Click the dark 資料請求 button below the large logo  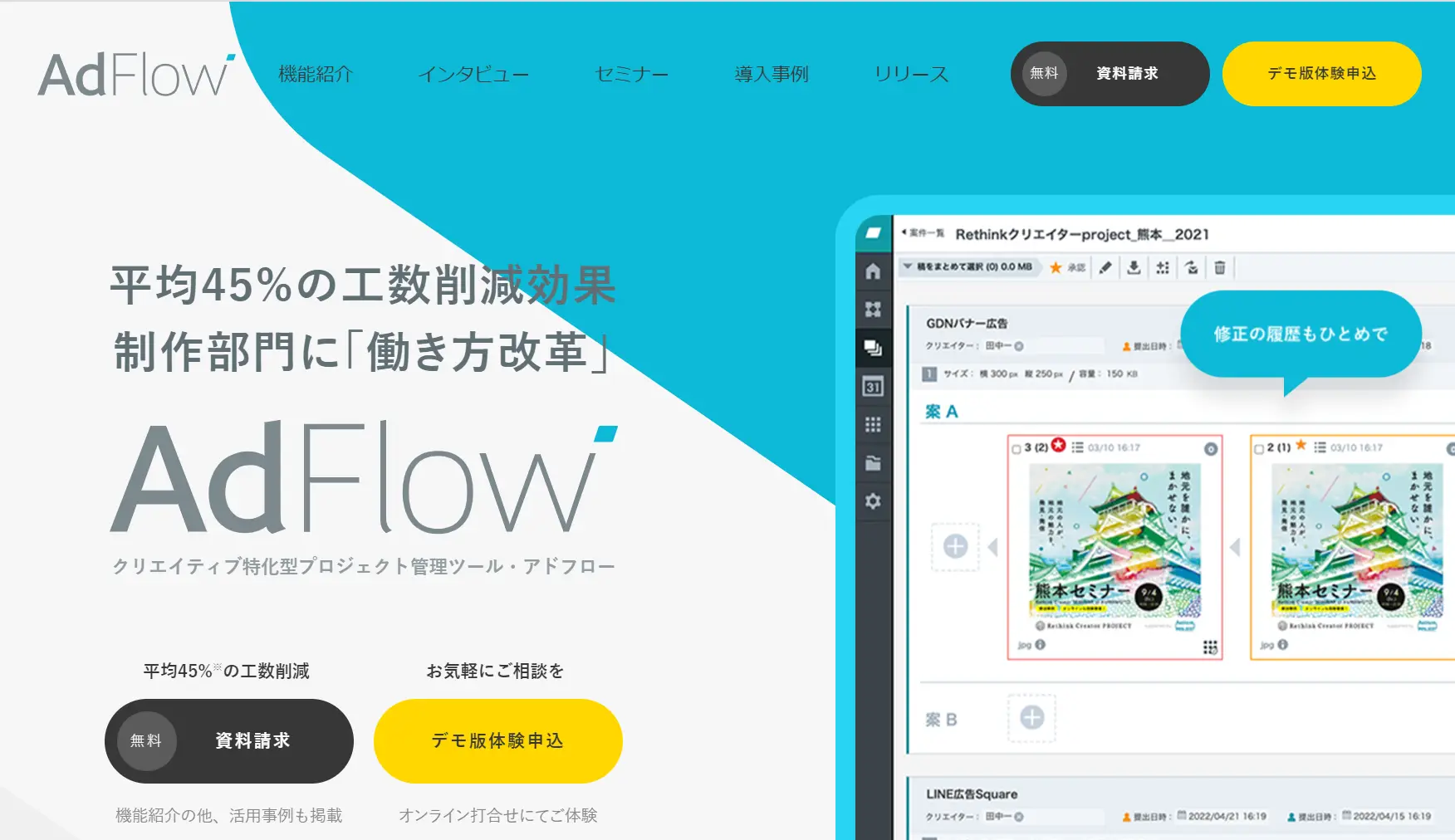tap(229, 740)
